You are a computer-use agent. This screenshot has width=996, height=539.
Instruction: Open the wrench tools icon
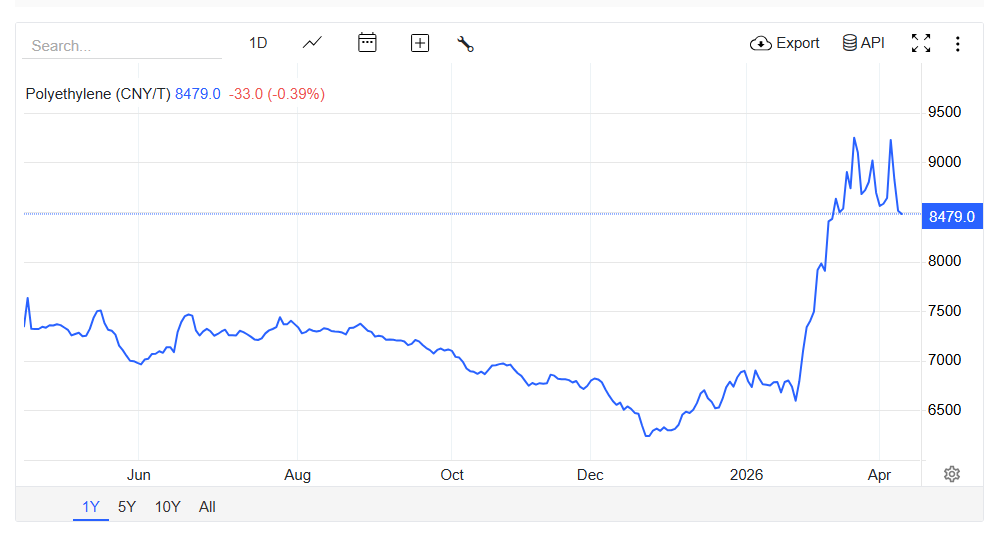pos(465,43)
